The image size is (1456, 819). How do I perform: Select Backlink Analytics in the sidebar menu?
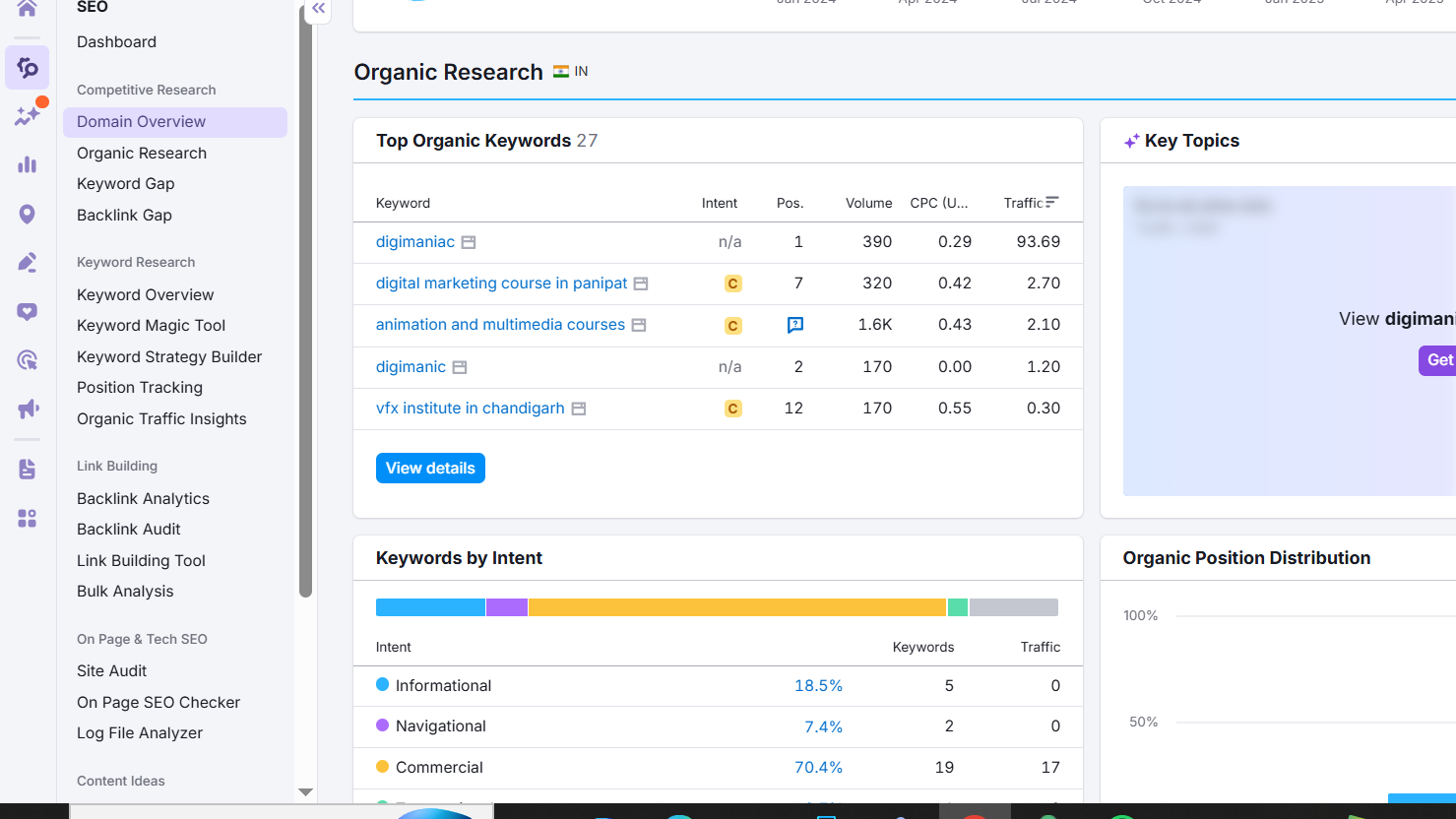(x=143, y=498)
